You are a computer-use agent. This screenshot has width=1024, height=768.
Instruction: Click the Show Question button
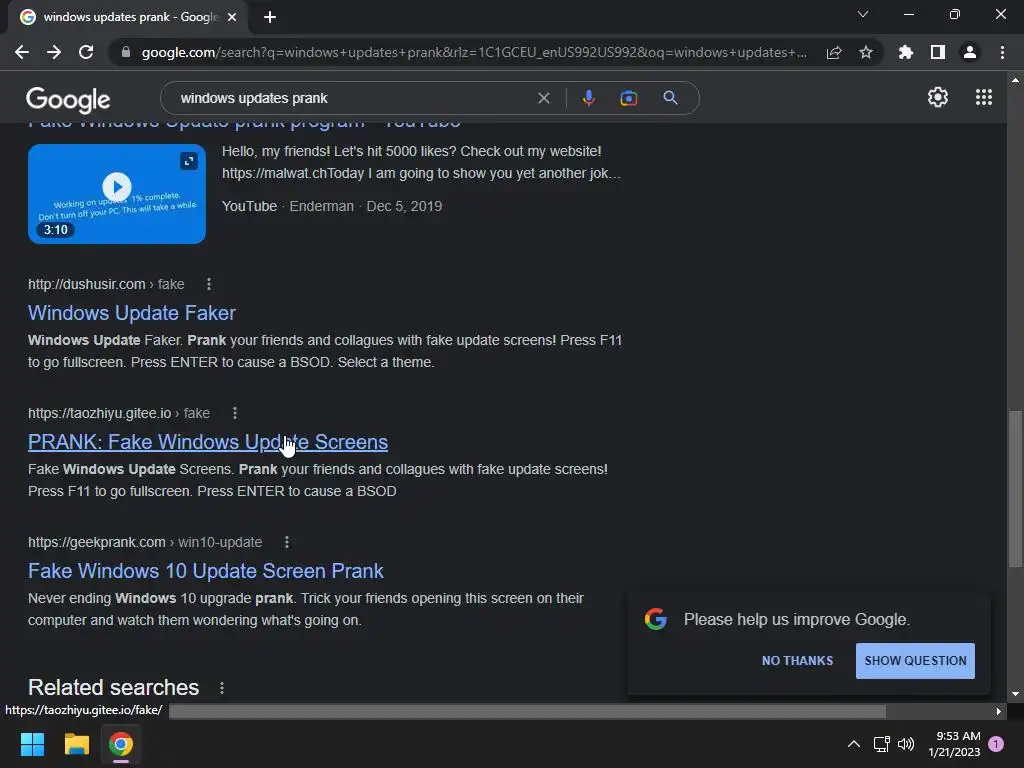click(x=915, y=660)
